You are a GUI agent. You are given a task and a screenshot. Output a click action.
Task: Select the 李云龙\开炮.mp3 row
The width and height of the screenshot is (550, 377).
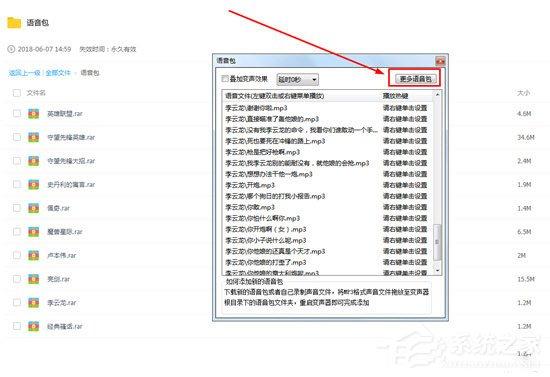(328, 185)
